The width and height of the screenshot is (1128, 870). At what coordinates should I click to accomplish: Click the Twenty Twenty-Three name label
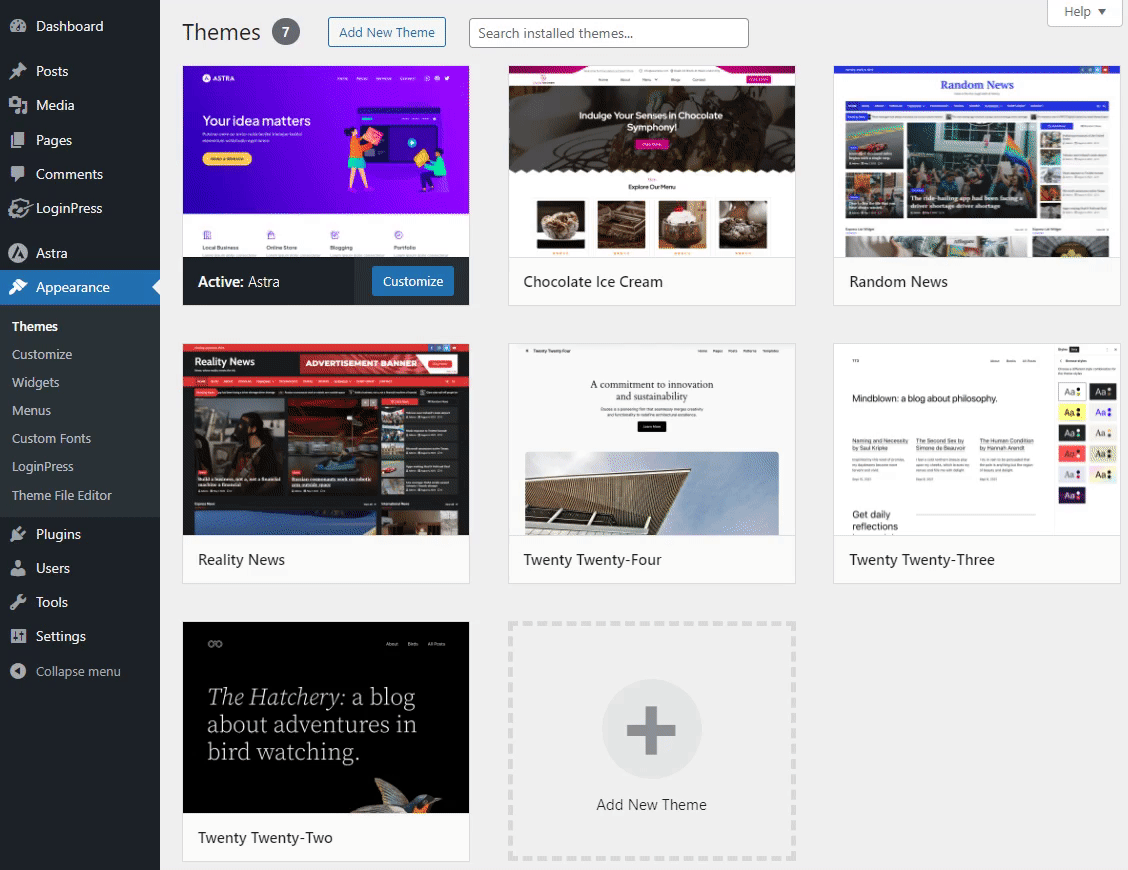pyautogui.click(x=922, y=560)
